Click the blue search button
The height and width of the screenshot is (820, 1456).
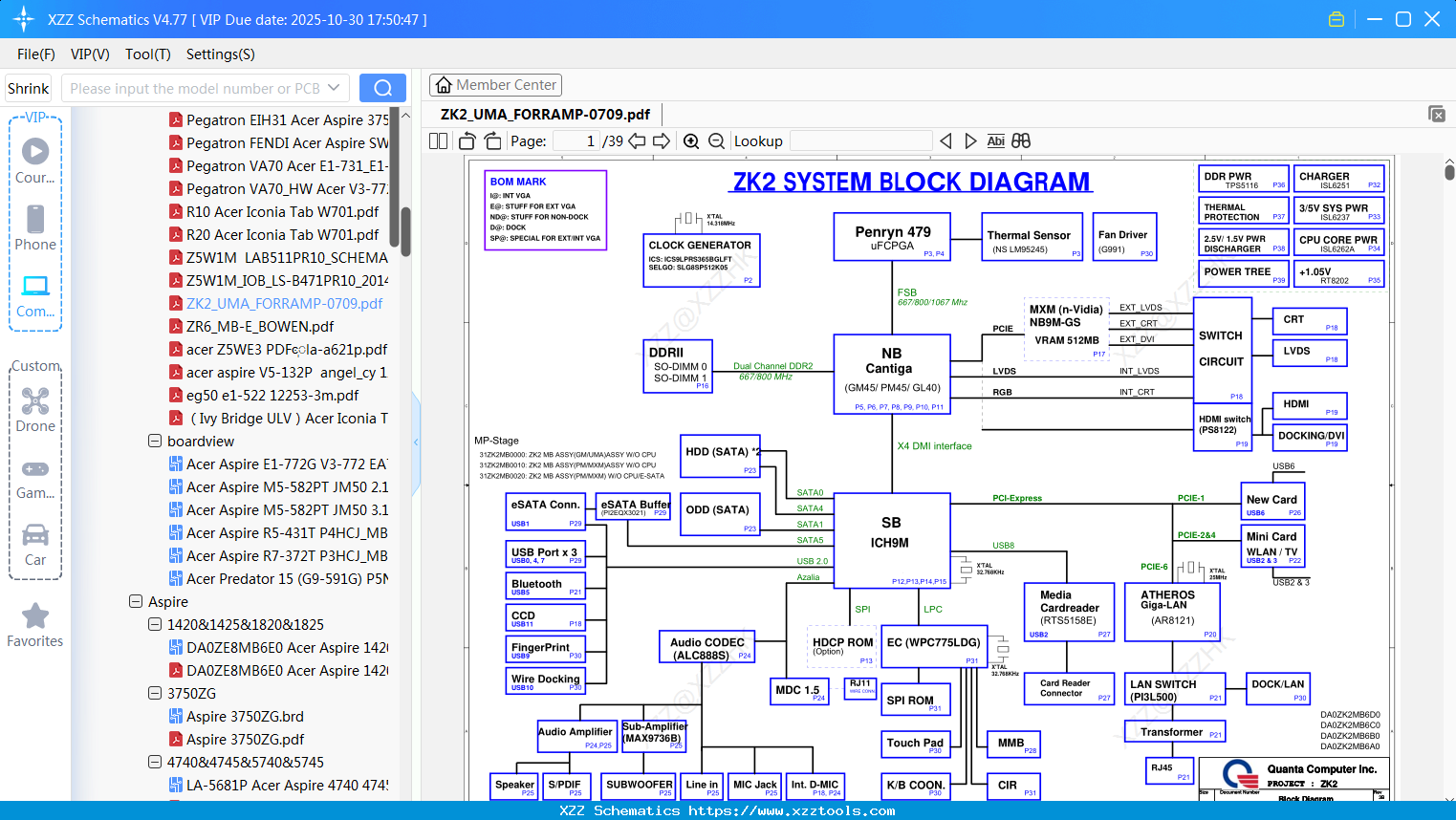click(382, 88)
